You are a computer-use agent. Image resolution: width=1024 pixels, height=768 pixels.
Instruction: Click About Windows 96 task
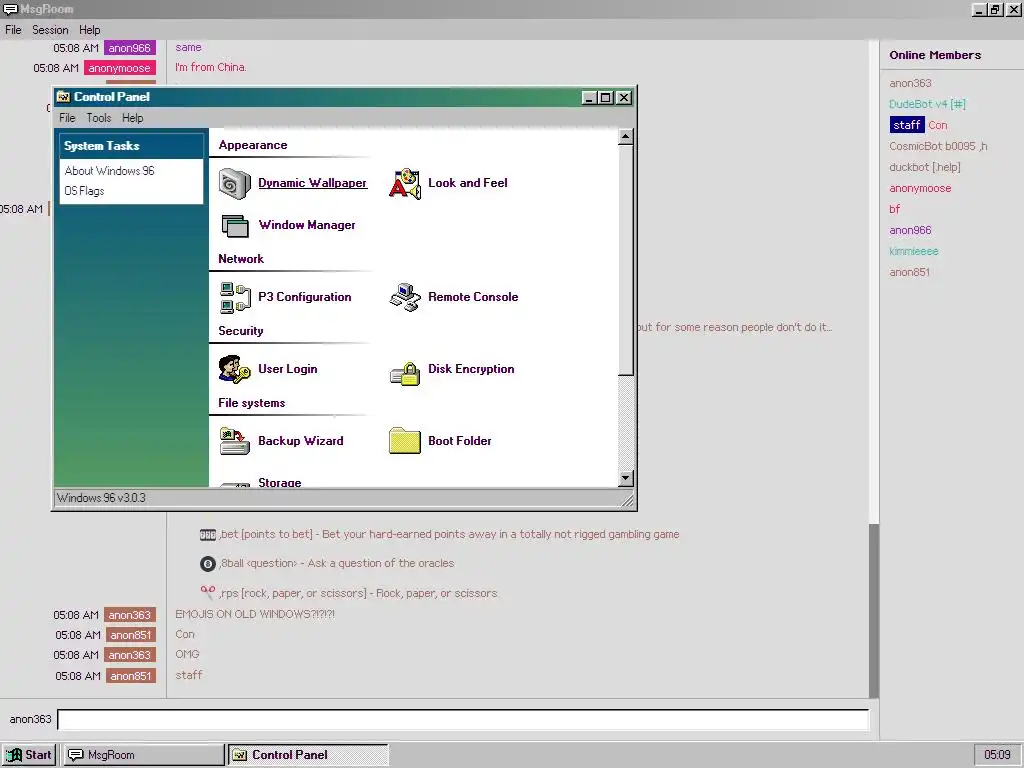pyautogui.click(x=110, y=171)
